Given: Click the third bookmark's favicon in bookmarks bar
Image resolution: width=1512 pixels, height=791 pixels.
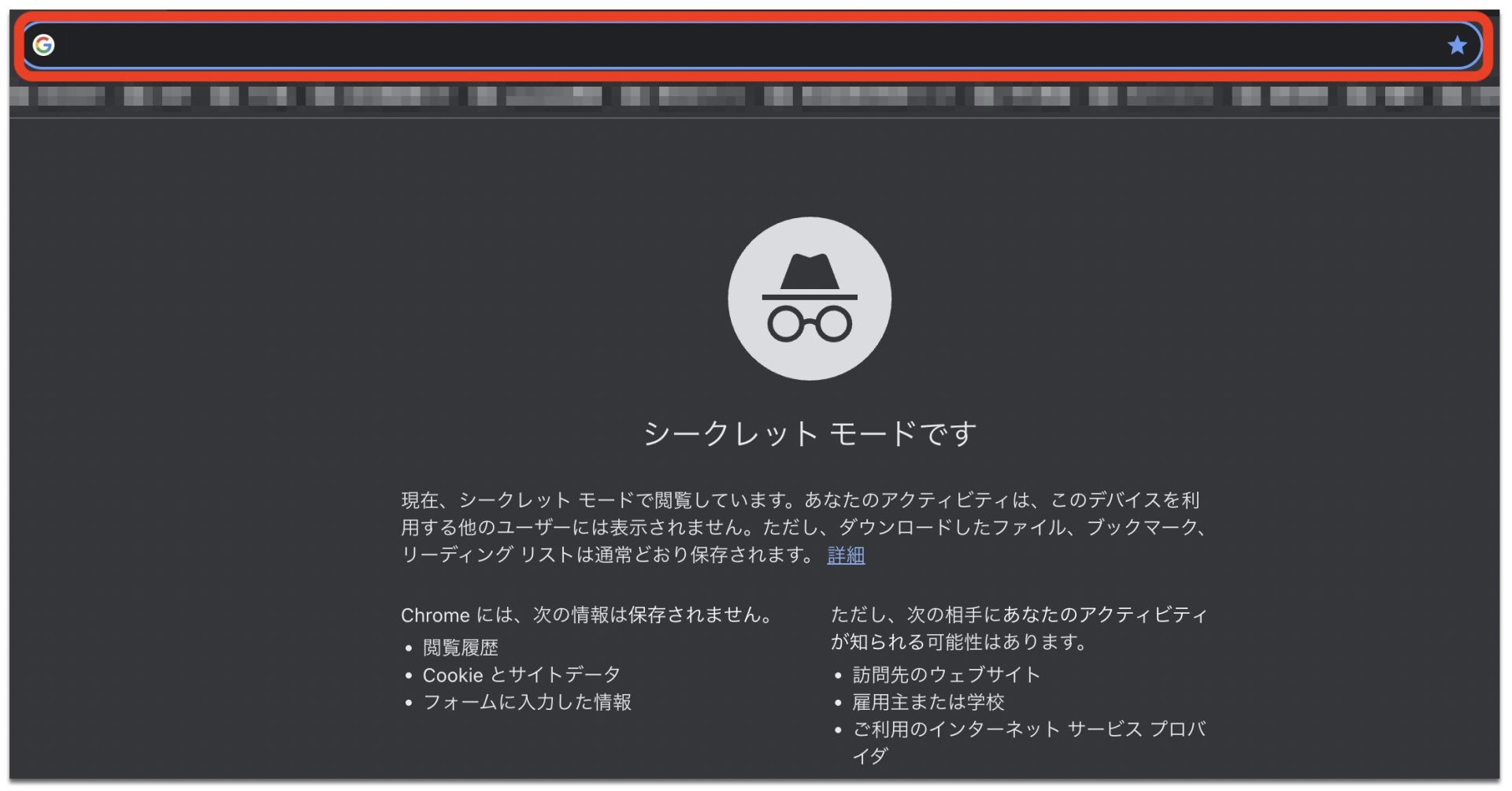Looking at the screenshot, I should pos(224,96).
